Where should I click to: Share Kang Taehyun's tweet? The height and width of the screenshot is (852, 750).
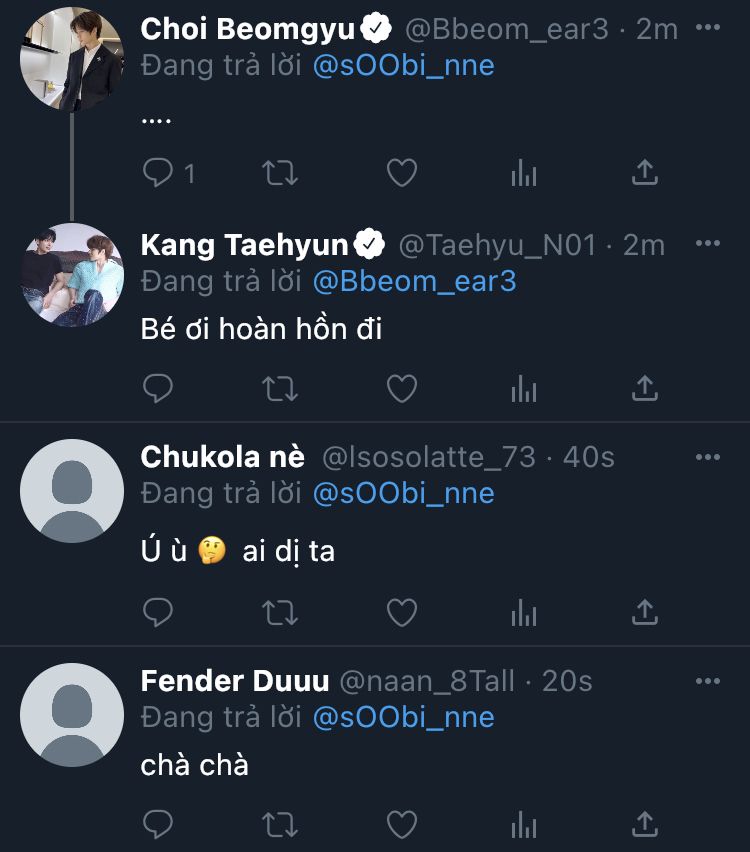point(645,388)
